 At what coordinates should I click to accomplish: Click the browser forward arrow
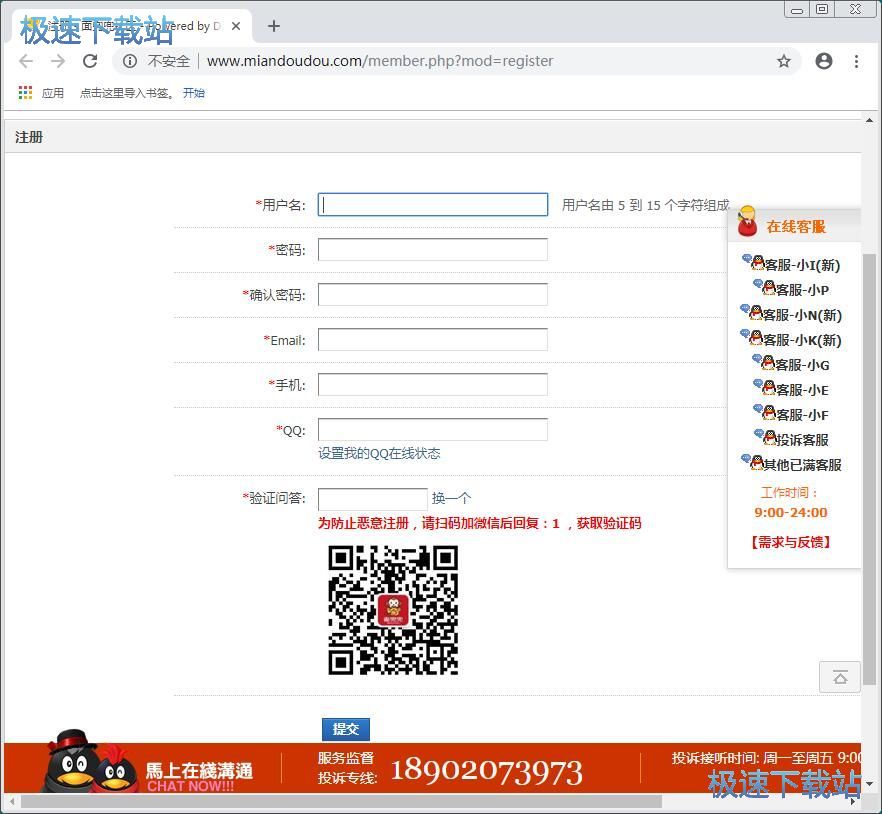[x=58, y=61]
